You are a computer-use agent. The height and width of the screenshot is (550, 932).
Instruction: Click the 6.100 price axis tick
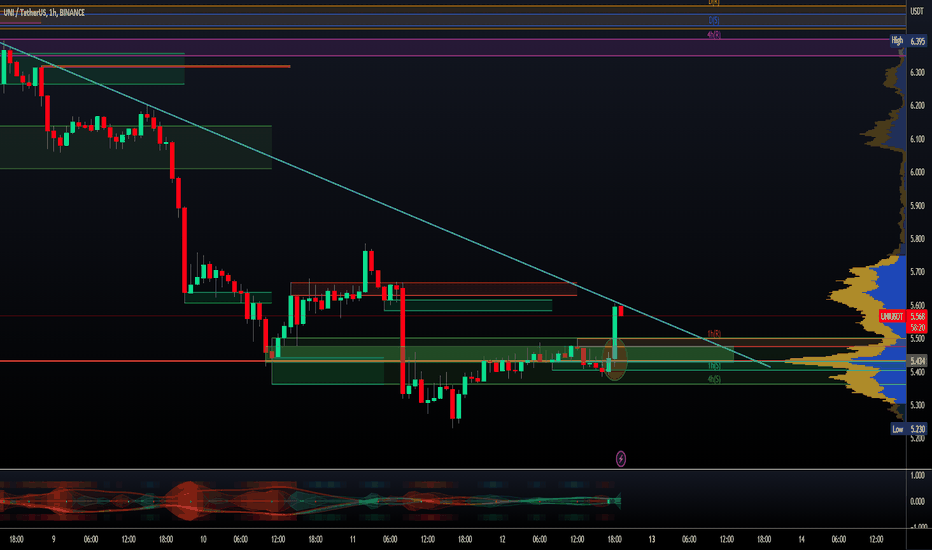[x=917, y=139]
